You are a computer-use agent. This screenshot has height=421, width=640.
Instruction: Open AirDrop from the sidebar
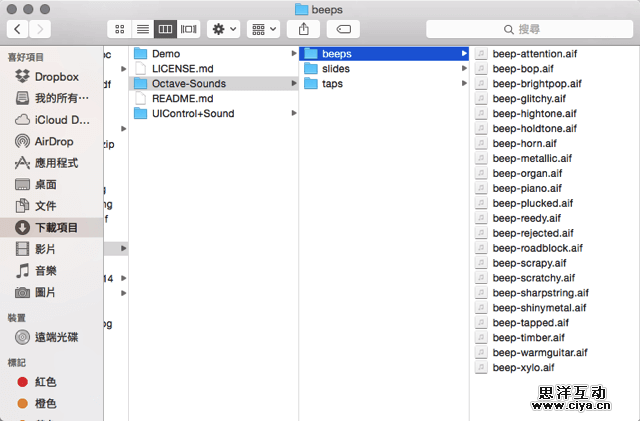click(54, 141)
